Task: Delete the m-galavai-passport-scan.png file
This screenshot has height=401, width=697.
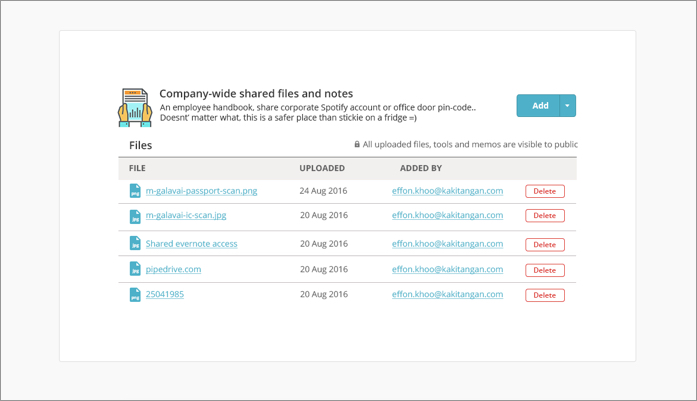Action: point(545,191)
